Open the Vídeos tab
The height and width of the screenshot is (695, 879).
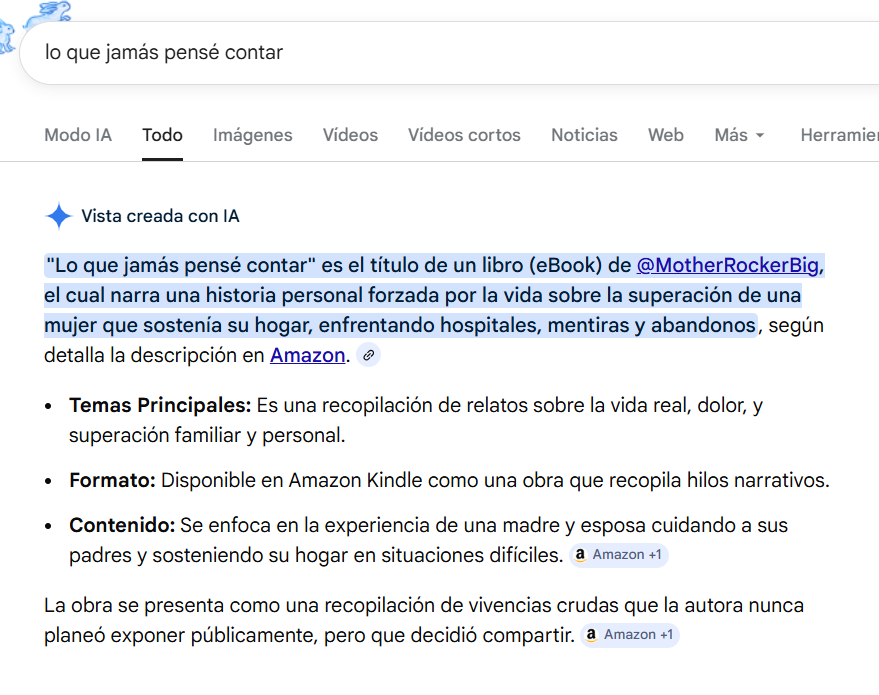click(x=350, y=135)
